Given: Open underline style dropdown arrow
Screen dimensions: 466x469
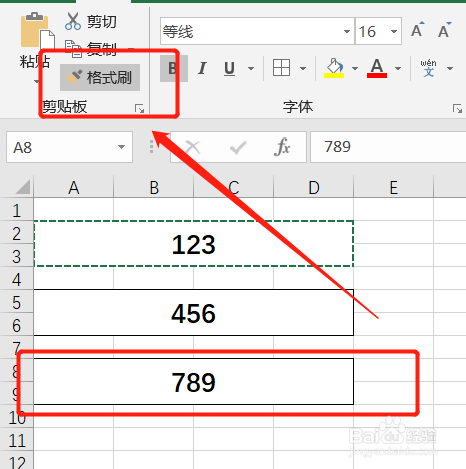Looking at the screenshot, I should point(251,68).
